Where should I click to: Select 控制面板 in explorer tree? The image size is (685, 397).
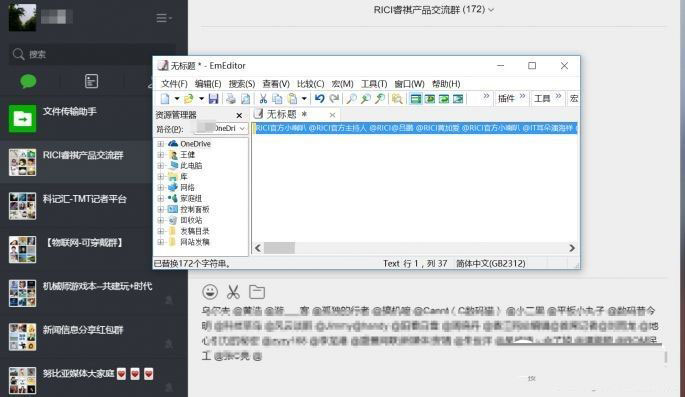tap(194, 209)
